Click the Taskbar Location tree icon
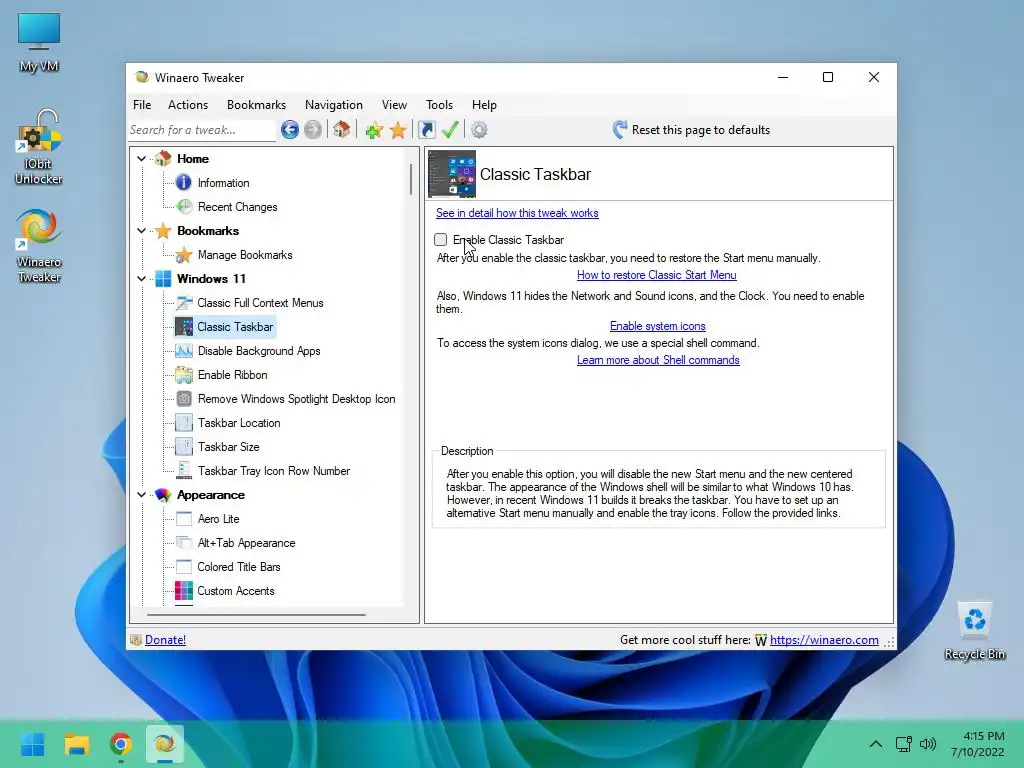Image resolution: width=1024 pixels, height=768 pixels. (184, 423)
